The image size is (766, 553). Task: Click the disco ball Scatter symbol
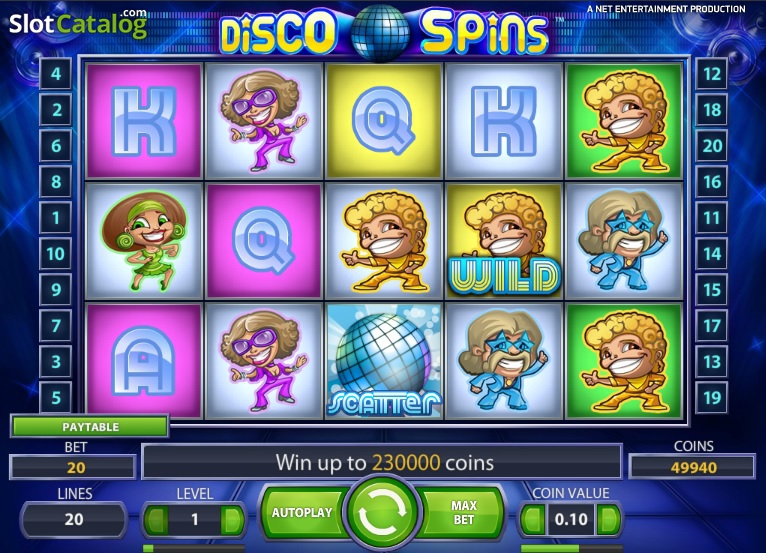pos(383,361)
